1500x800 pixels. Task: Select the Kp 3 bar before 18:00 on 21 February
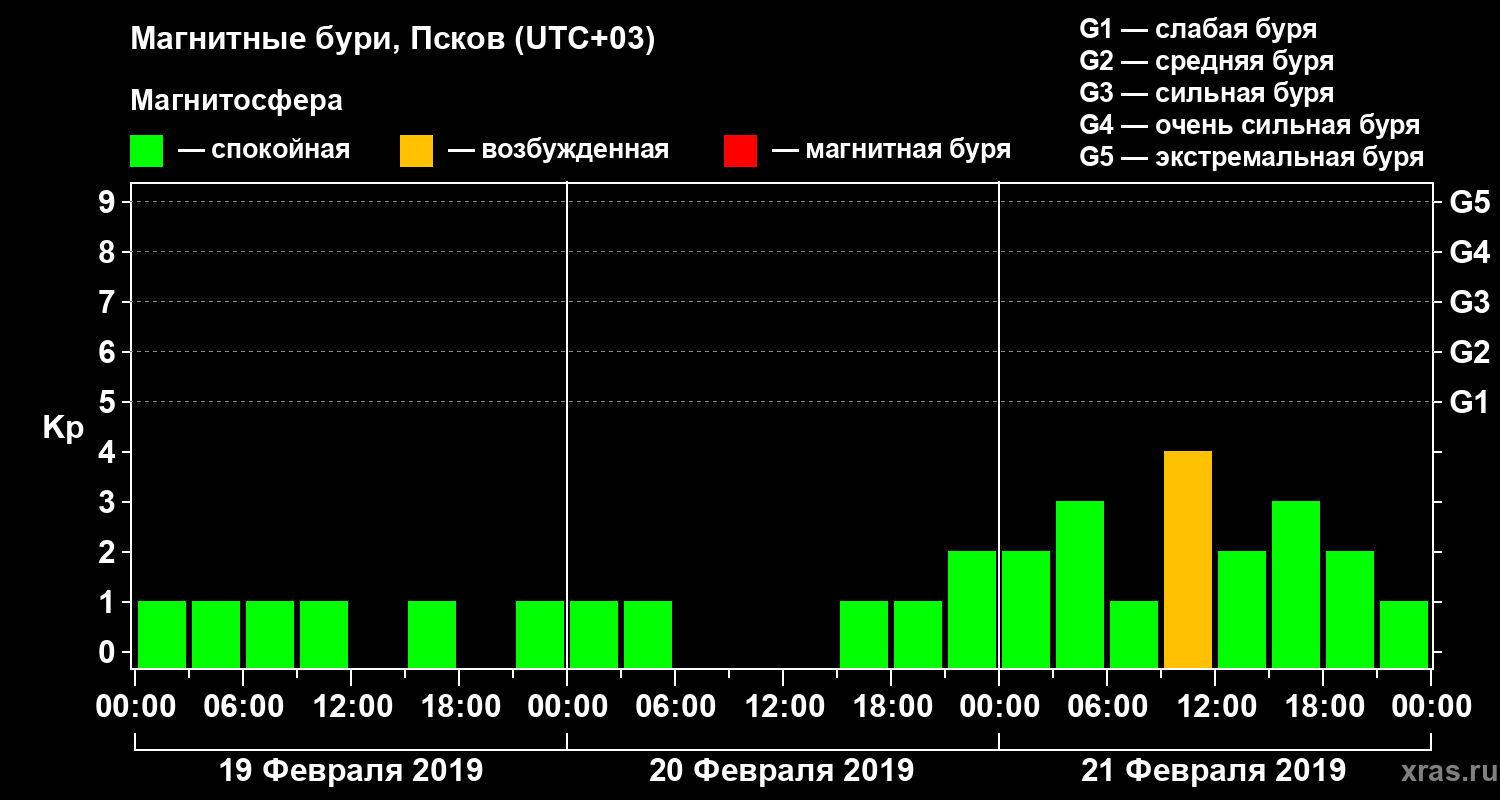click(x=1296, y=584)
